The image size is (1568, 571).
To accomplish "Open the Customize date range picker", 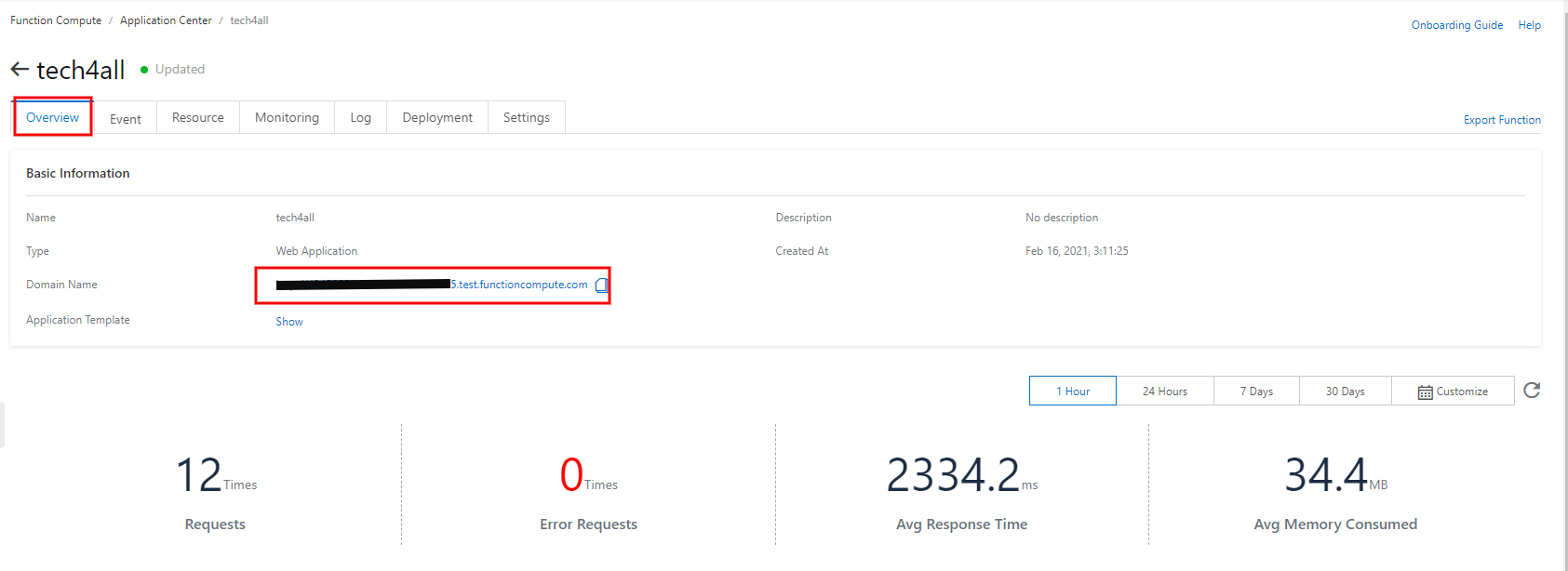I will [x=1453, y=392].
